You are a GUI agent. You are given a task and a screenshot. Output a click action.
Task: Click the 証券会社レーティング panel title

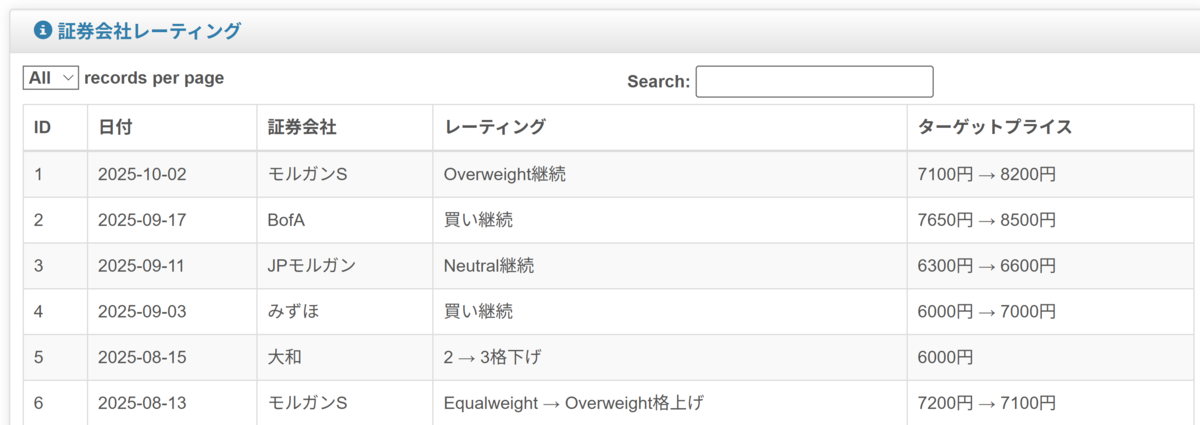[x=149, y=31]
